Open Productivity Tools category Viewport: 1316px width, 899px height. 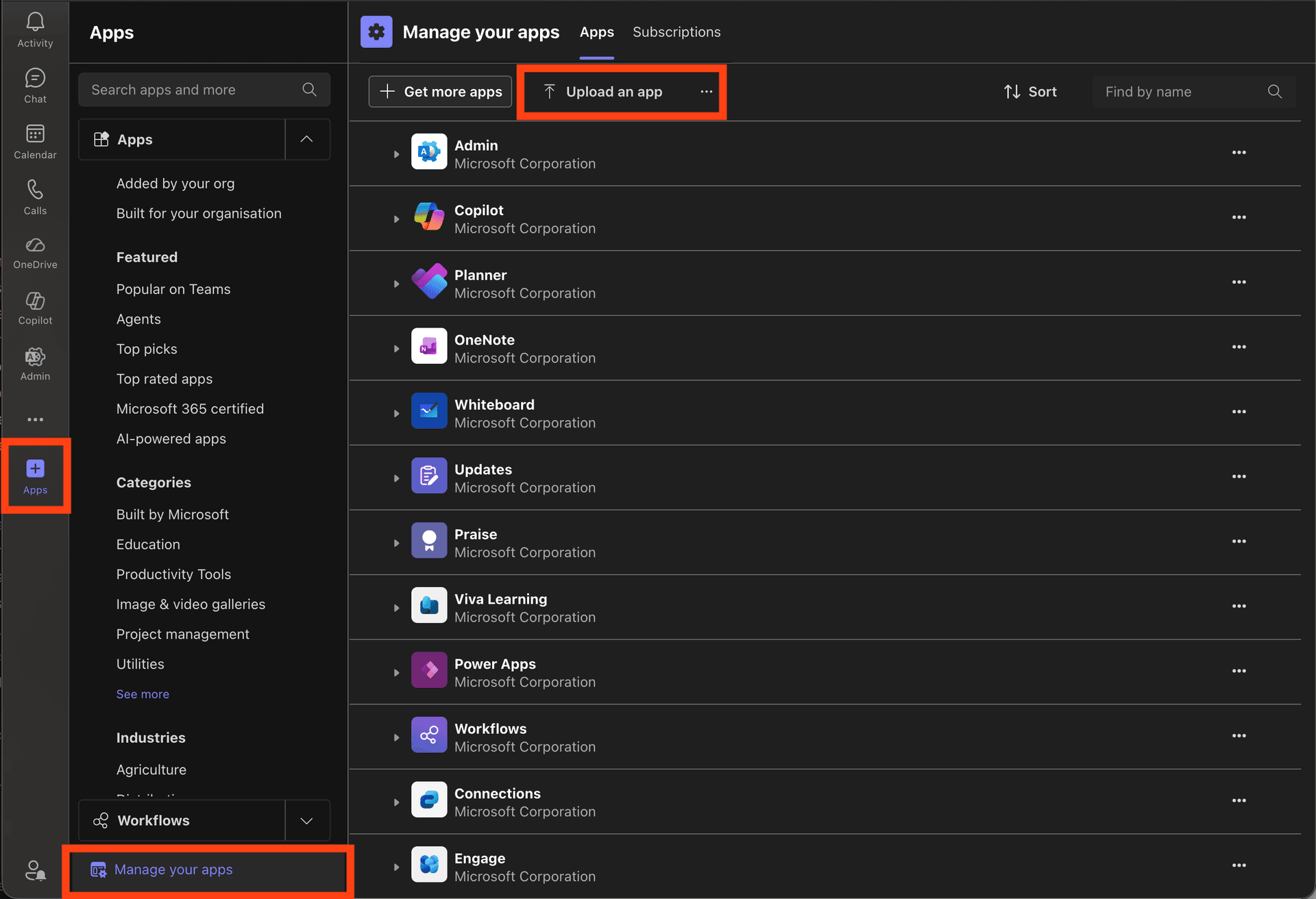173,574
